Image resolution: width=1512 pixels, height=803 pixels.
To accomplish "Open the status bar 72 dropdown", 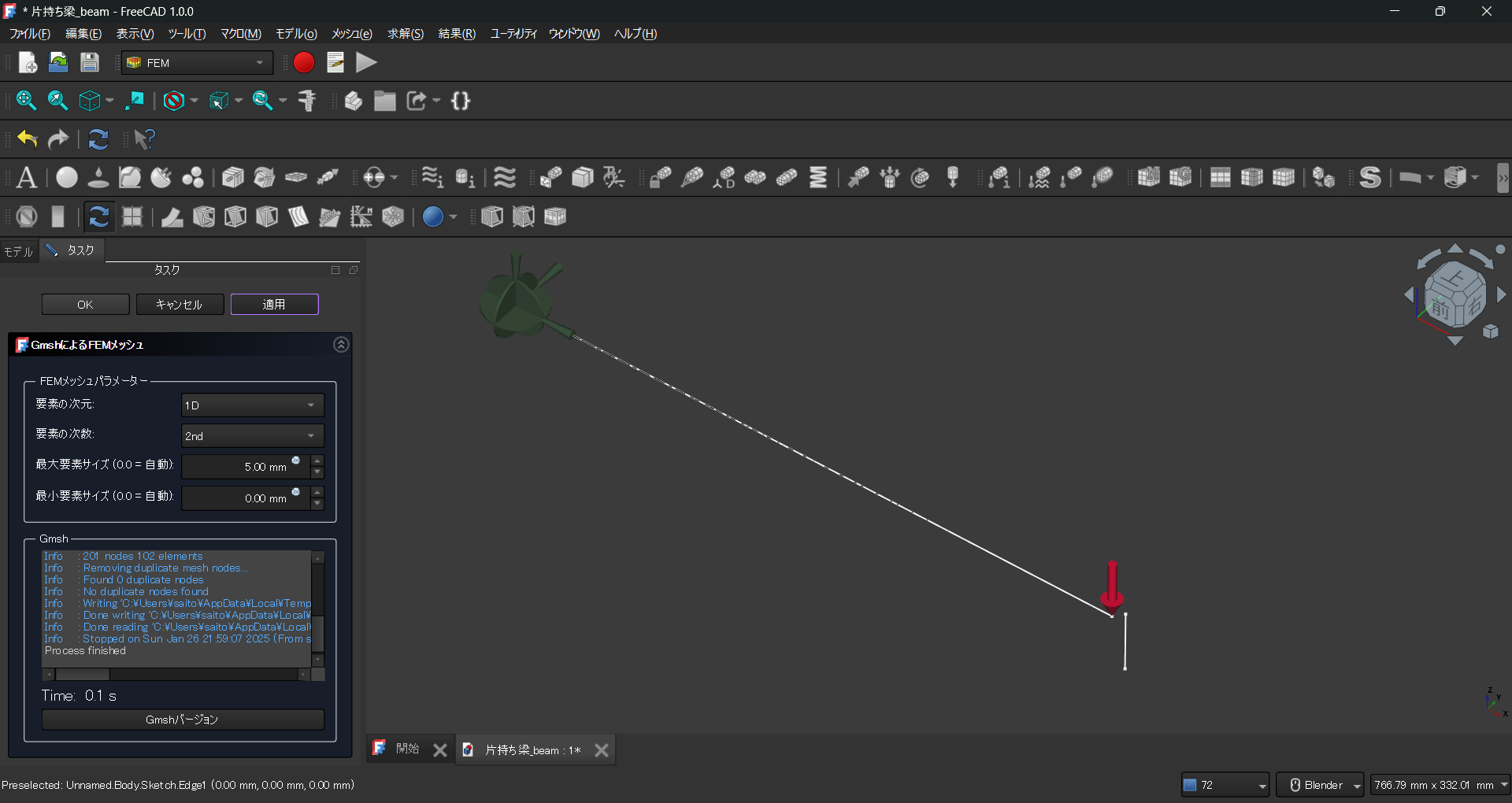I will [x=1225, y=785].
